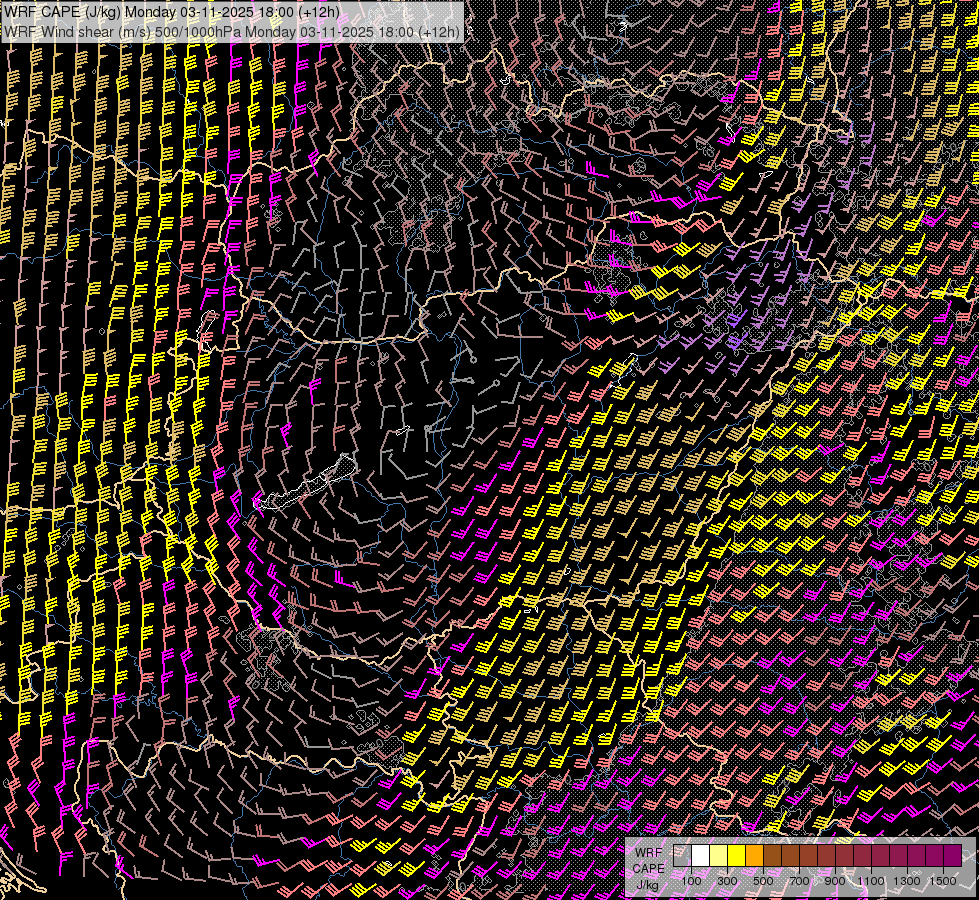This screenshot has width=979, height=900.
Task: Click the 1300 label on the legend
Action: click(x=907, y=881)
